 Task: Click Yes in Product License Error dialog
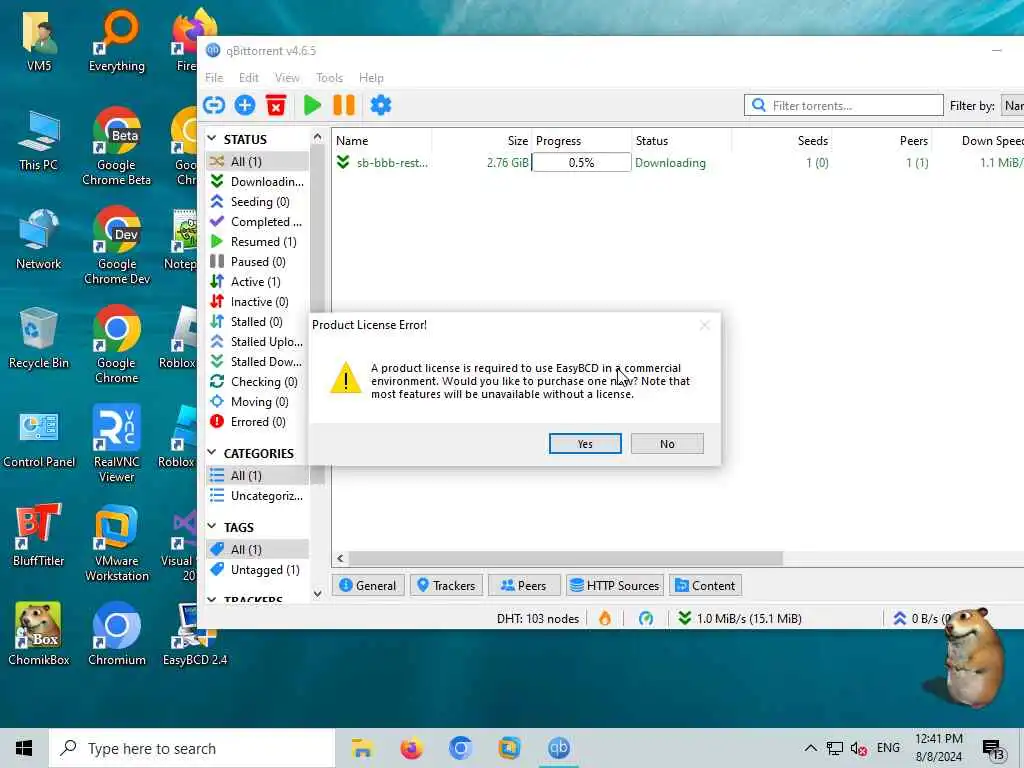click(585, 443)
